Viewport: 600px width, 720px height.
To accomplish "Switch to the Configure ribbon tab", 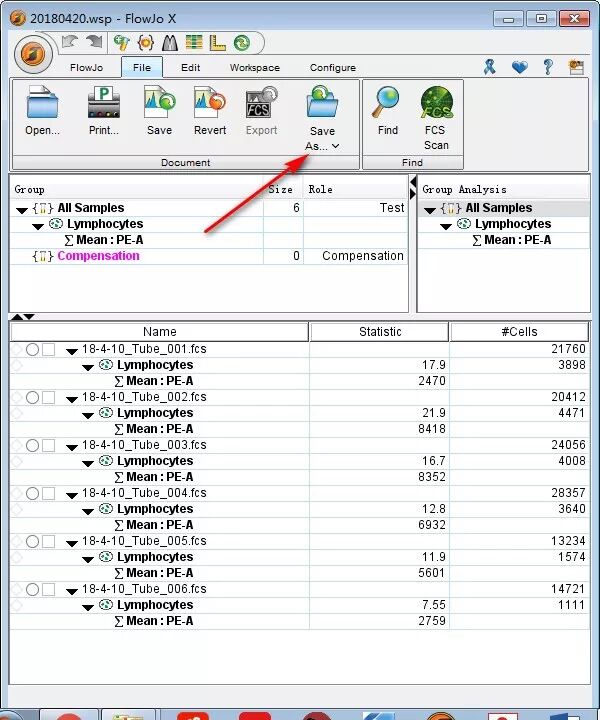I will [333, 68].
